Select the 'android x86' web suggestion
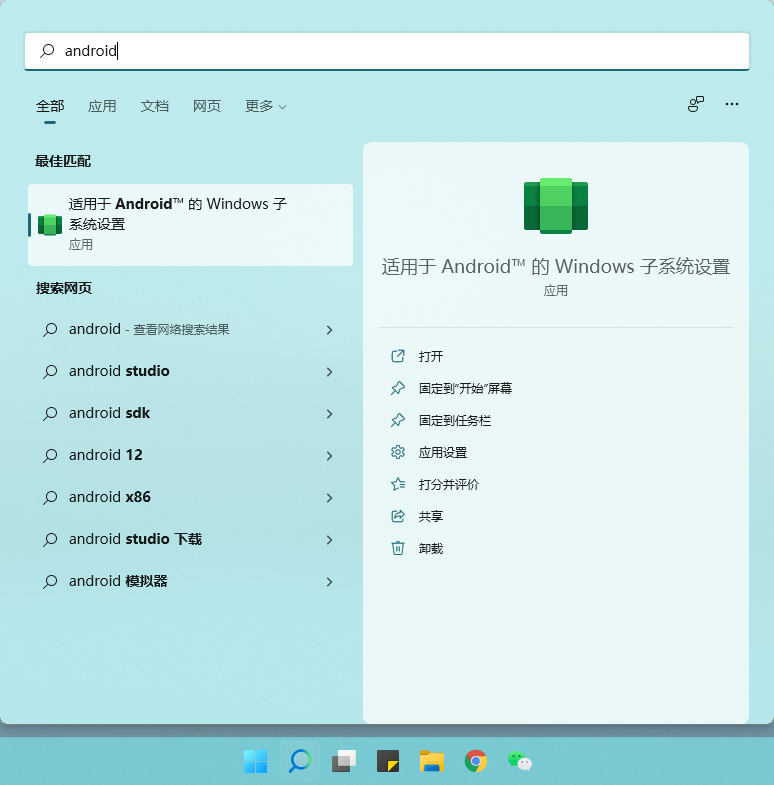This screenshot has width=774, height=785. pos(190,498)
